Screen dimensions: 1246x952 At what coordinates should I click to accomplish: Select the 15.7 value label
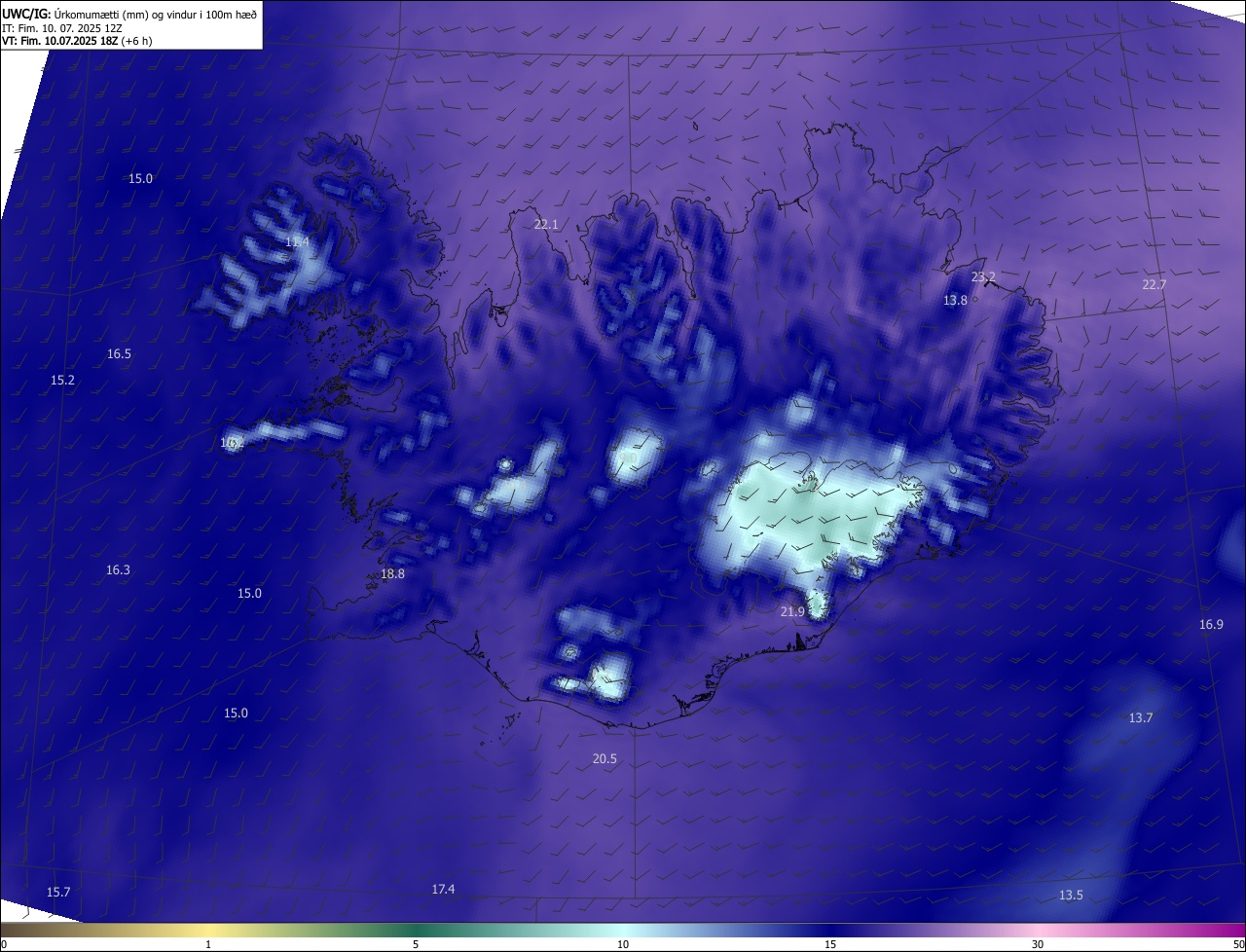[58, 892]
